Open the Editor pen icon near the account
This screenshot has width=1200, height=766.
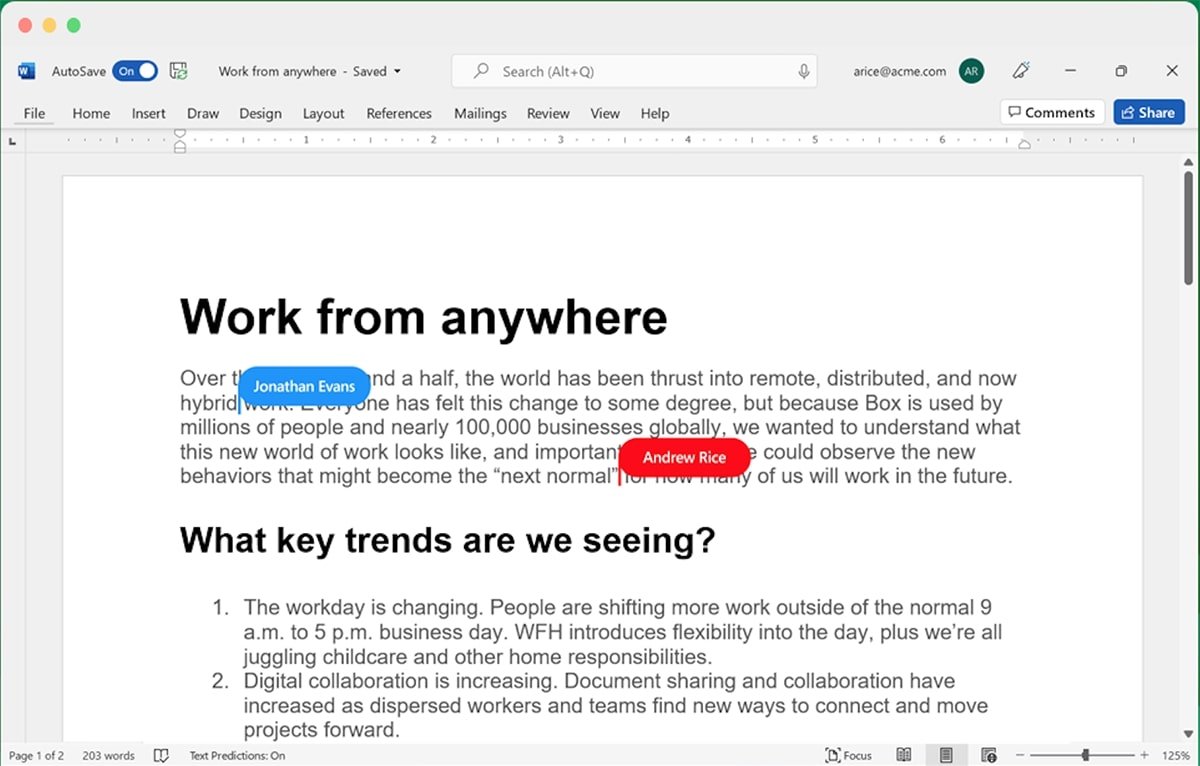[x=1020, y=71]
